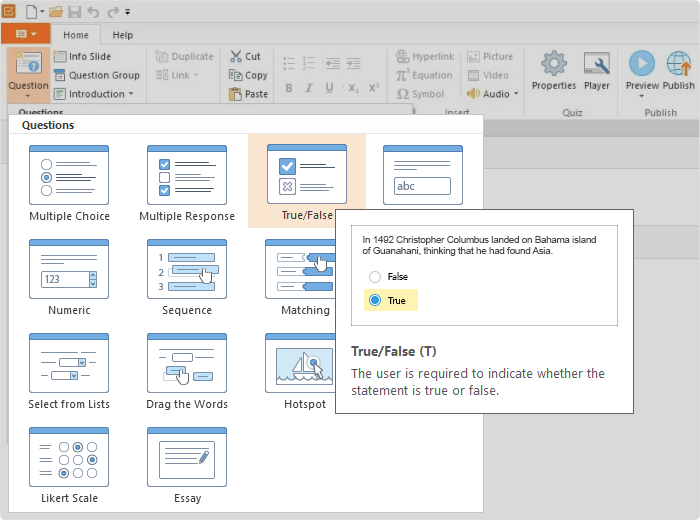Toggle subscript formatting
The height and width of the screenshot is (520, 700).
pyautogui.click(x=353, y=88)
